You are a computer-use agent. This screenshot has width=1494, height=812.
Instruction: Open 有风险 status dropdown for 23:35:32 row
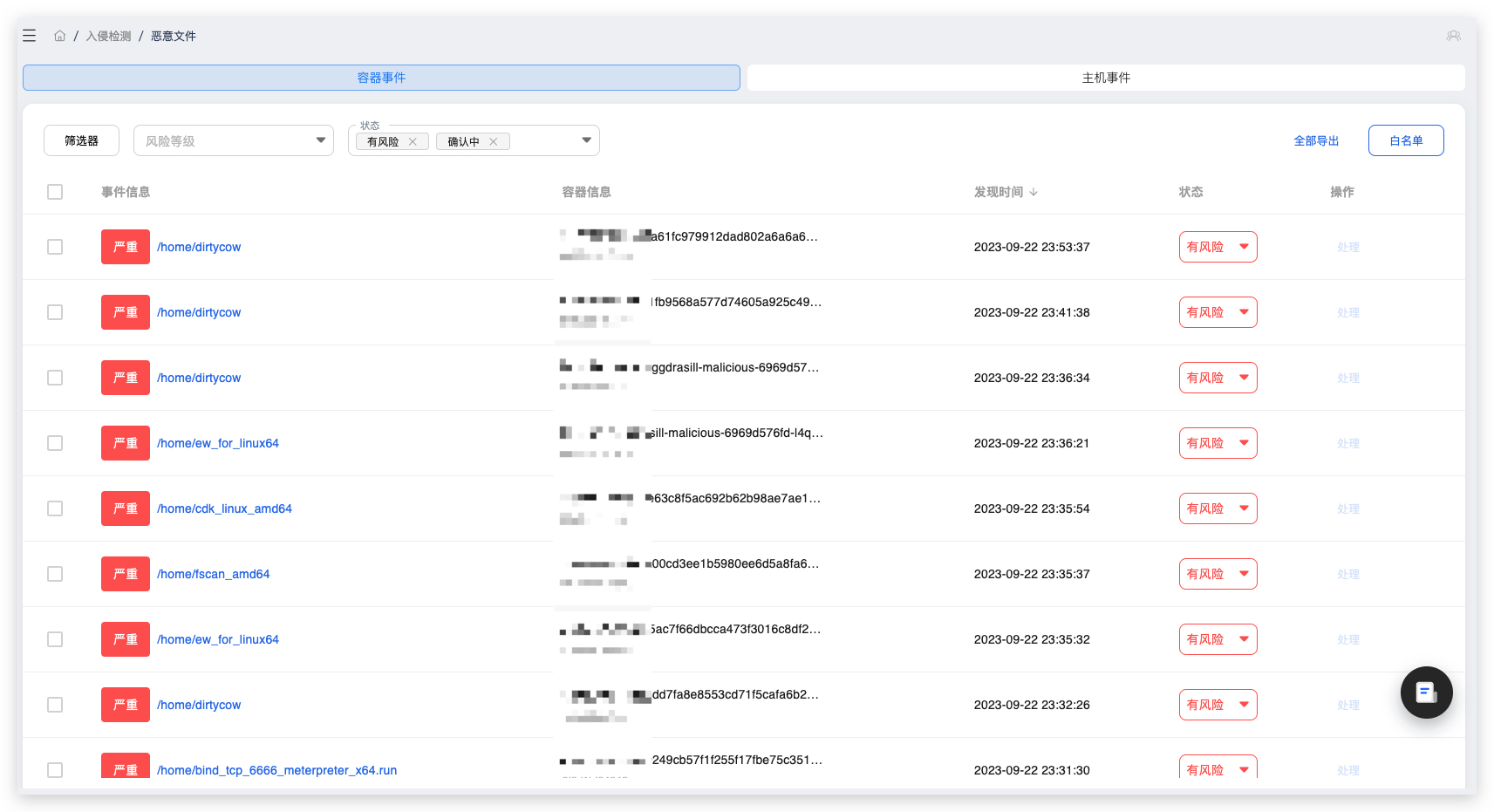point(1218,639)
